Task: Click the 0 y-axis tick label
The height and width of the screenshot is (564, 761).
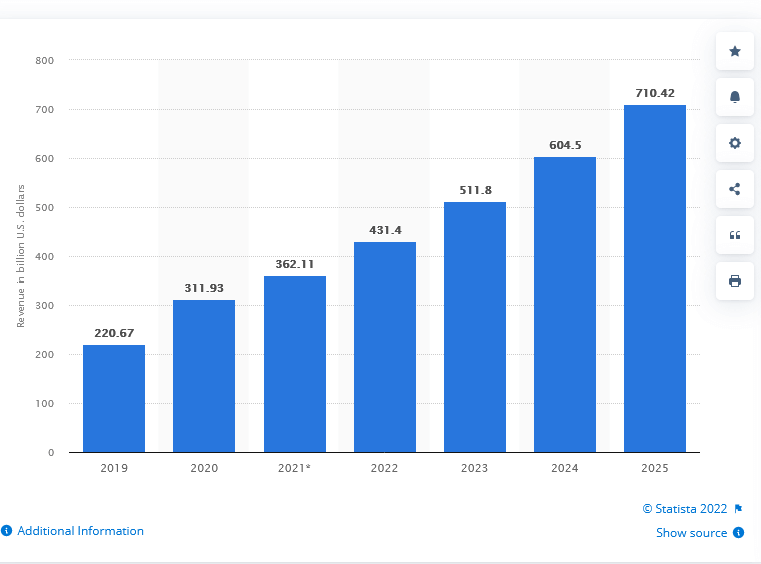Action: (51, 453)
